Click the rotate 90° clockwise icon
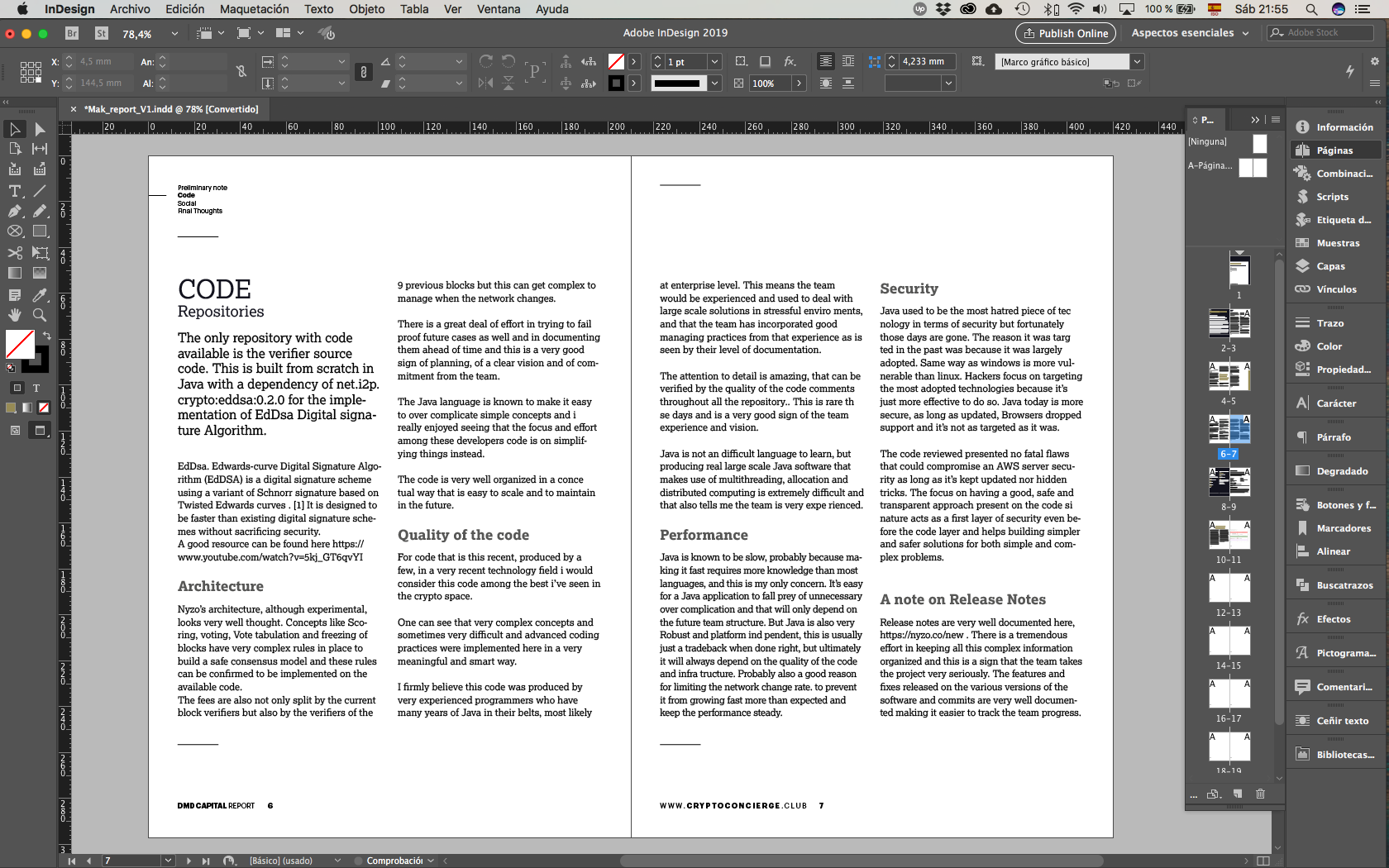This screenshot has width=1389, height=868. (x=486, y=61)
